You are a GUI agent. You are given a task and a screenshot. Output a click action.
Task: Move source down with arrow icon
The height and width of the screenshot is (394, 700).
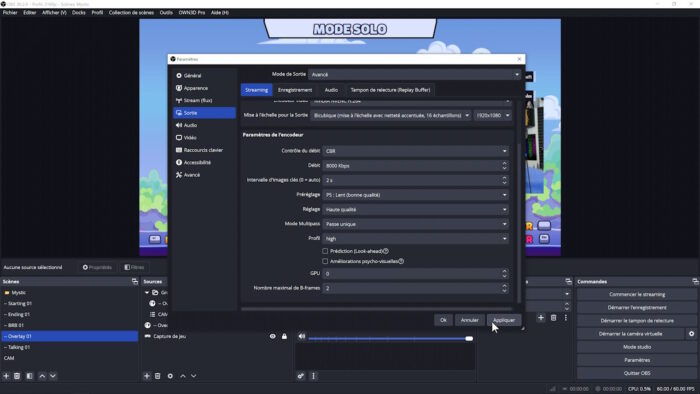pos(193,376)
